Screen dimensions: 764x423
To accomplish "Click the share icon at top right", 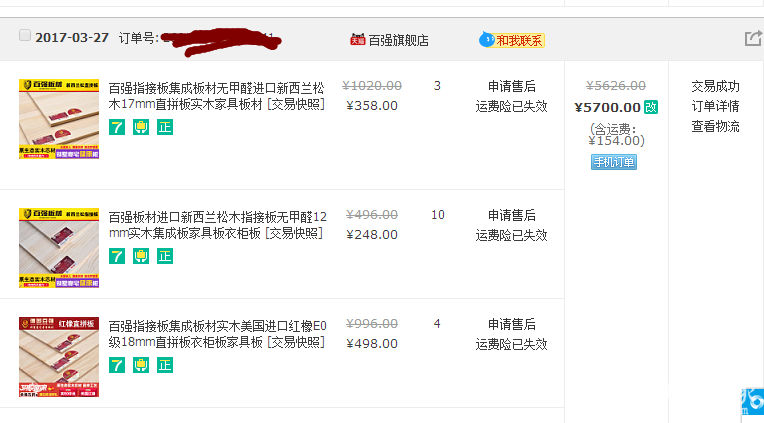I will pos(753,38).
